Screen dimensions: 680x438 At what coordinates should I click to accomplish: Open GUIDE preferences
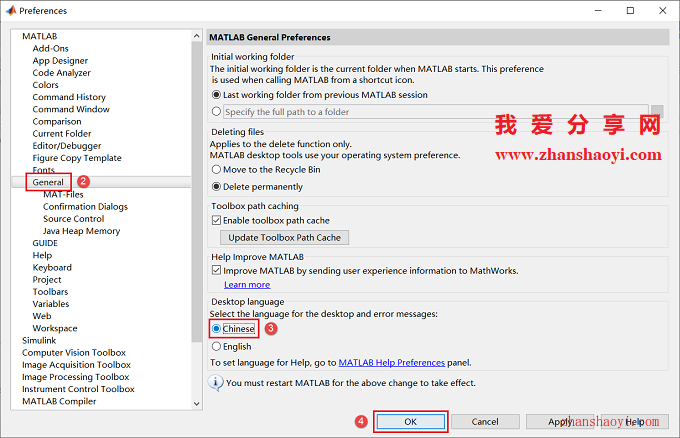click(x=45, y=243)
